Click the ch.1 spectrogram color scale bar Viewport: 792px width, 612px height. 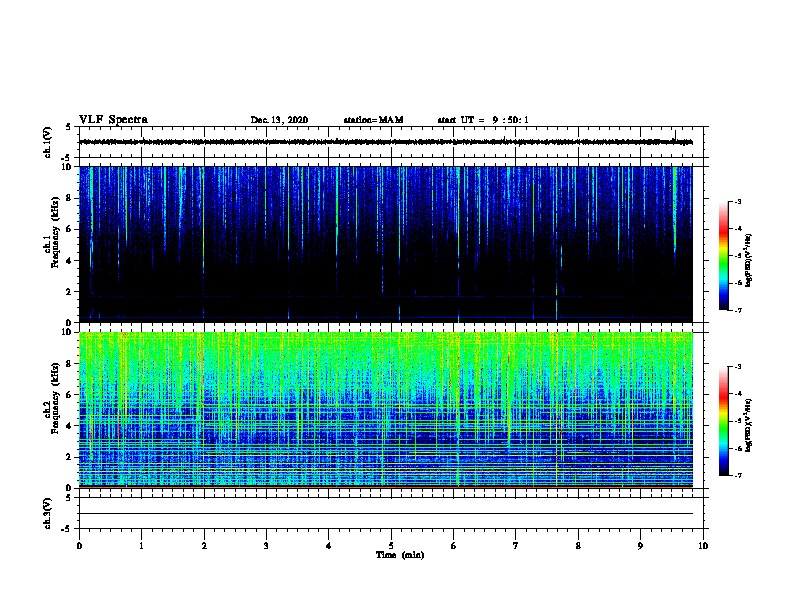click(724, 255)
